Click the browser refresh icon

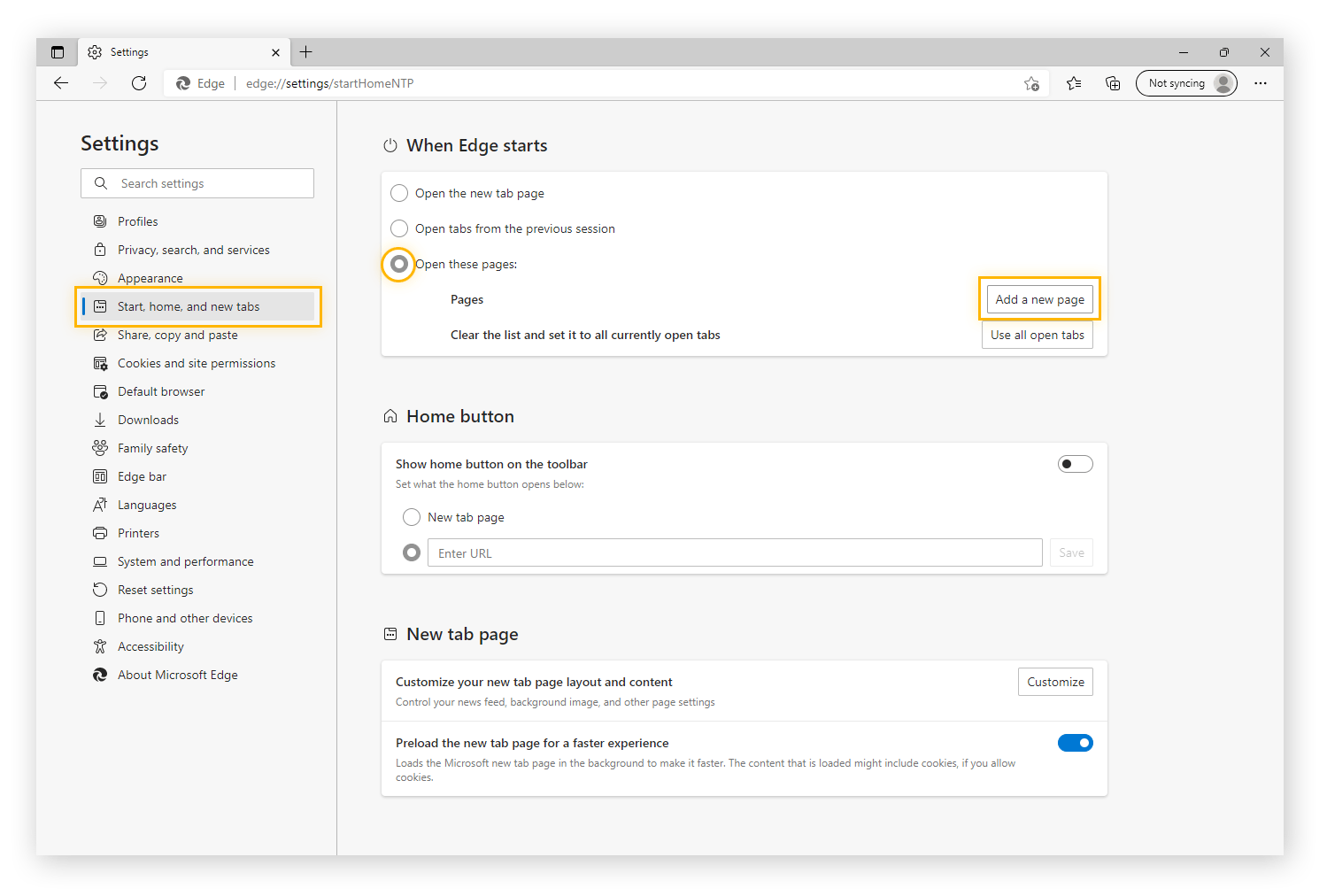139,83
